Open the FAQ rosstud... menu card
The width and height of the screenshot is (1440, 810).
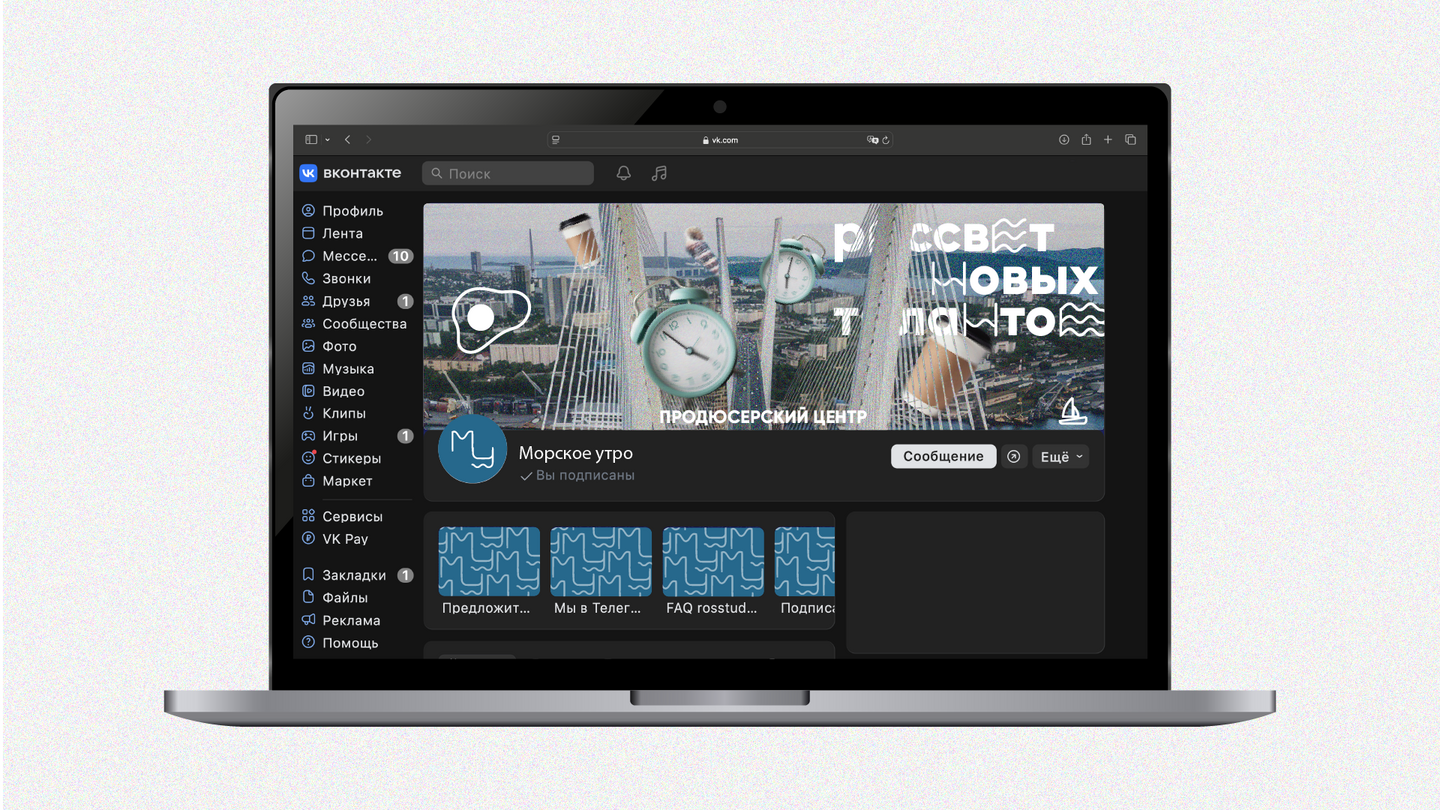713,570
